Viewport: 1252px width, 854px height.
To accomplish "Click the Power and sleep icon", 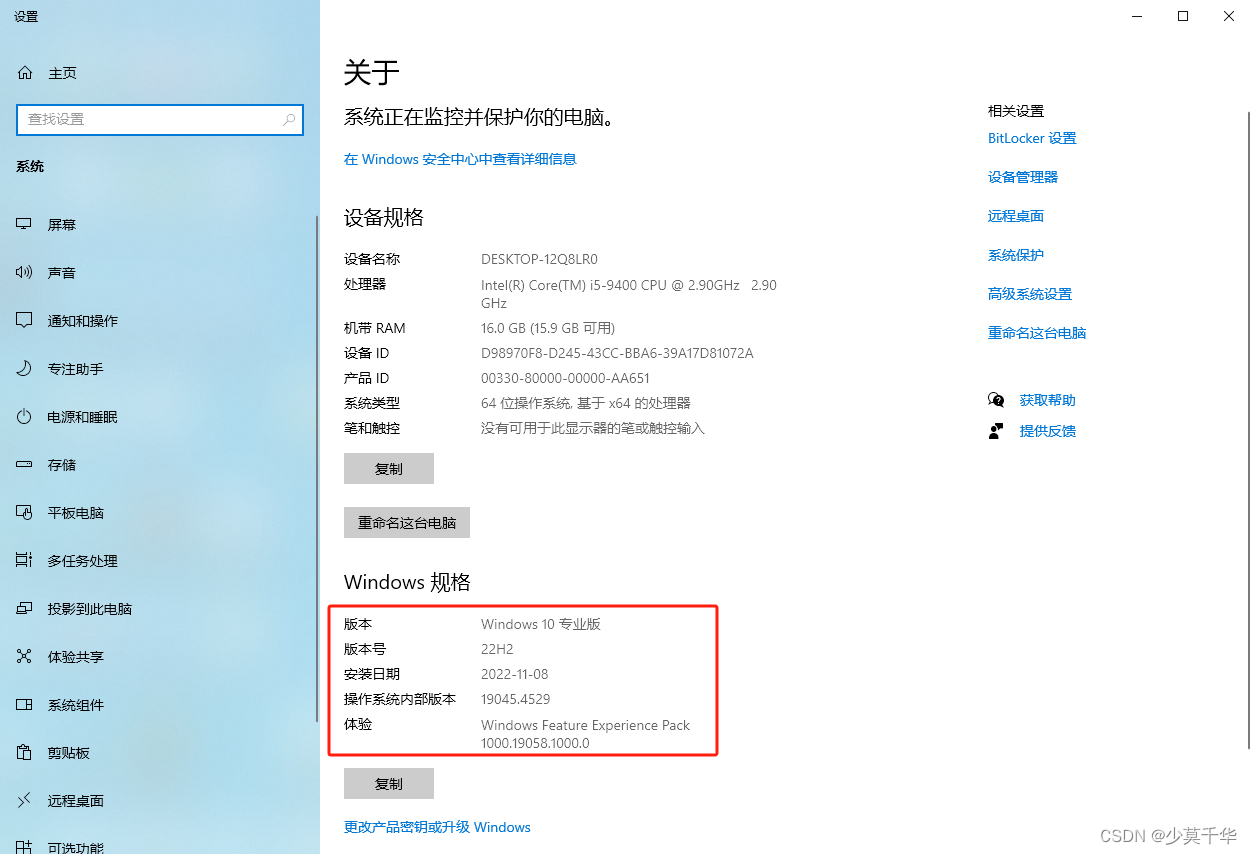I will pyautogui.click(x=25, y=417).
